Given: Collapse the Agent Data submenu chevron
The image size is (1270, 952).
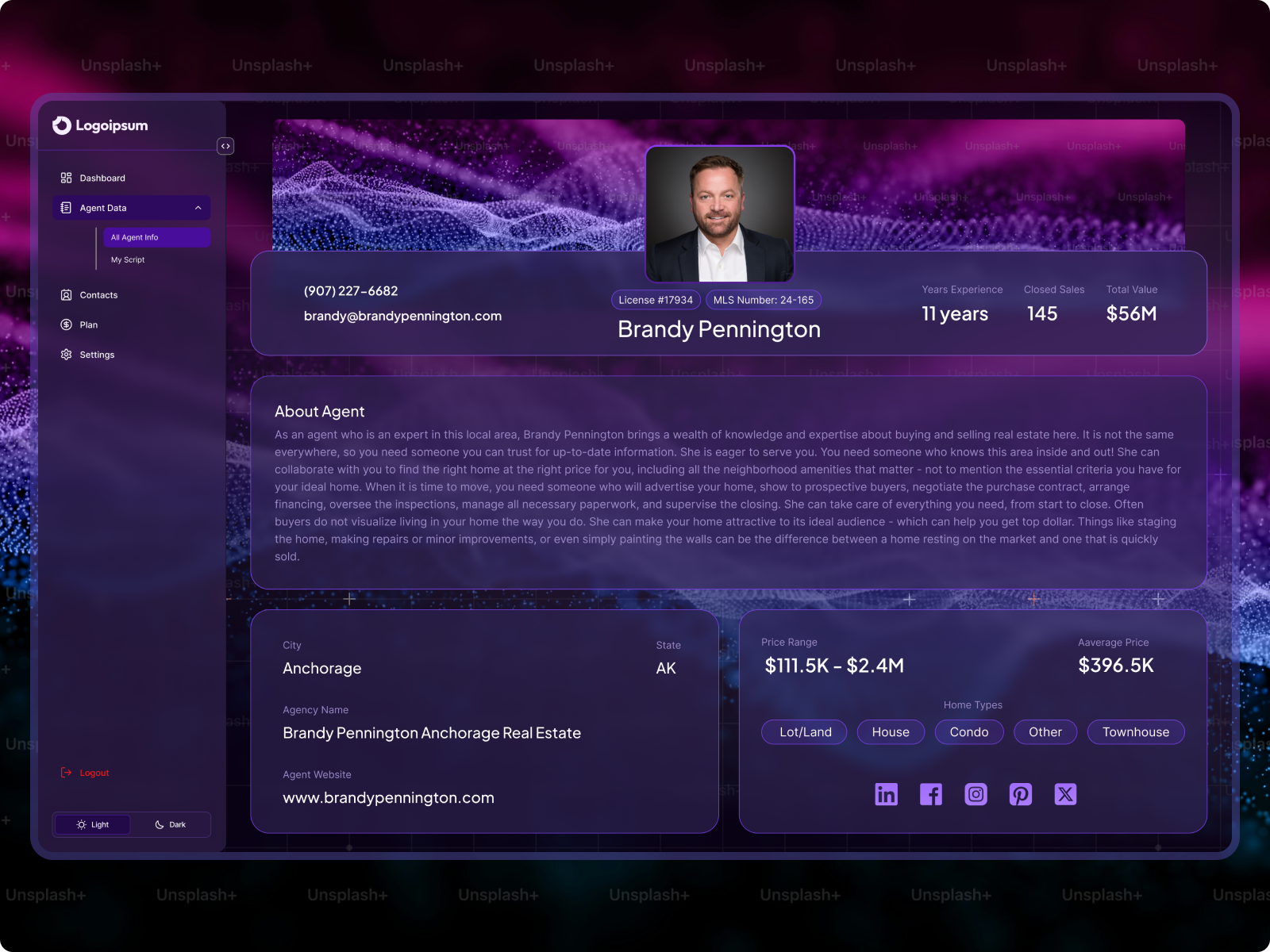Looking at the screenshot, I should [198, 208].
